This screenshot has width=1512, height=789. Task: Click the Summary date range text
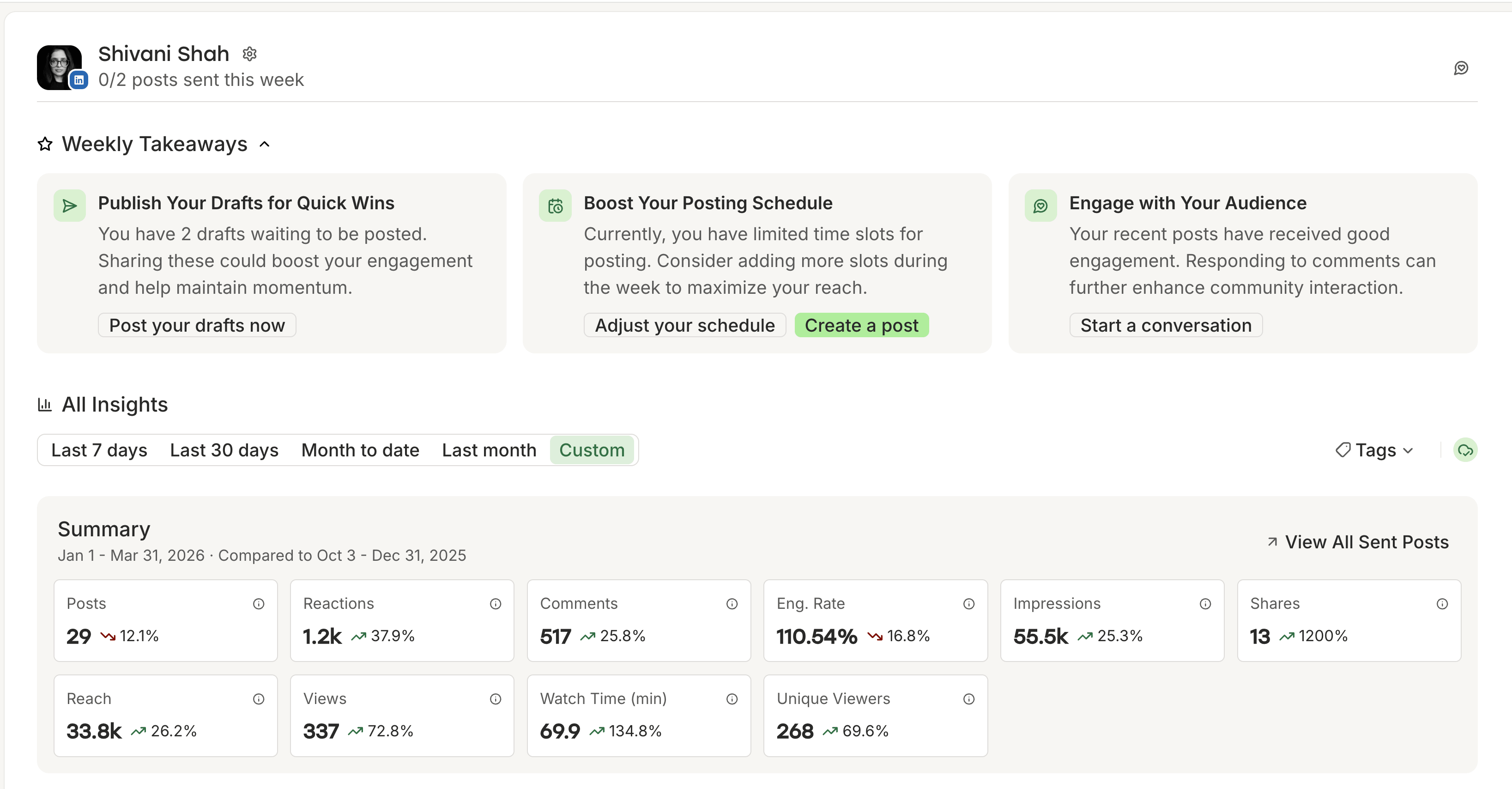(x=262, y=555)
